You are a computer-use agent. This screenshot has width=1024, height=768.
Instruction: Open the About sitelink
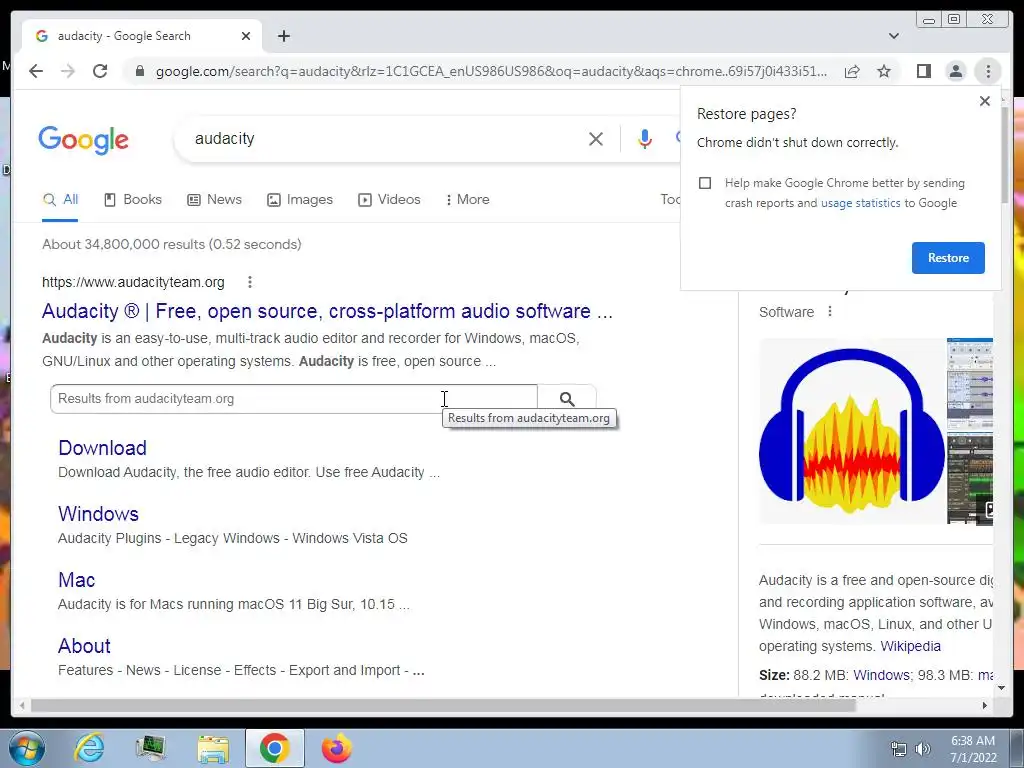pos(84,646)
